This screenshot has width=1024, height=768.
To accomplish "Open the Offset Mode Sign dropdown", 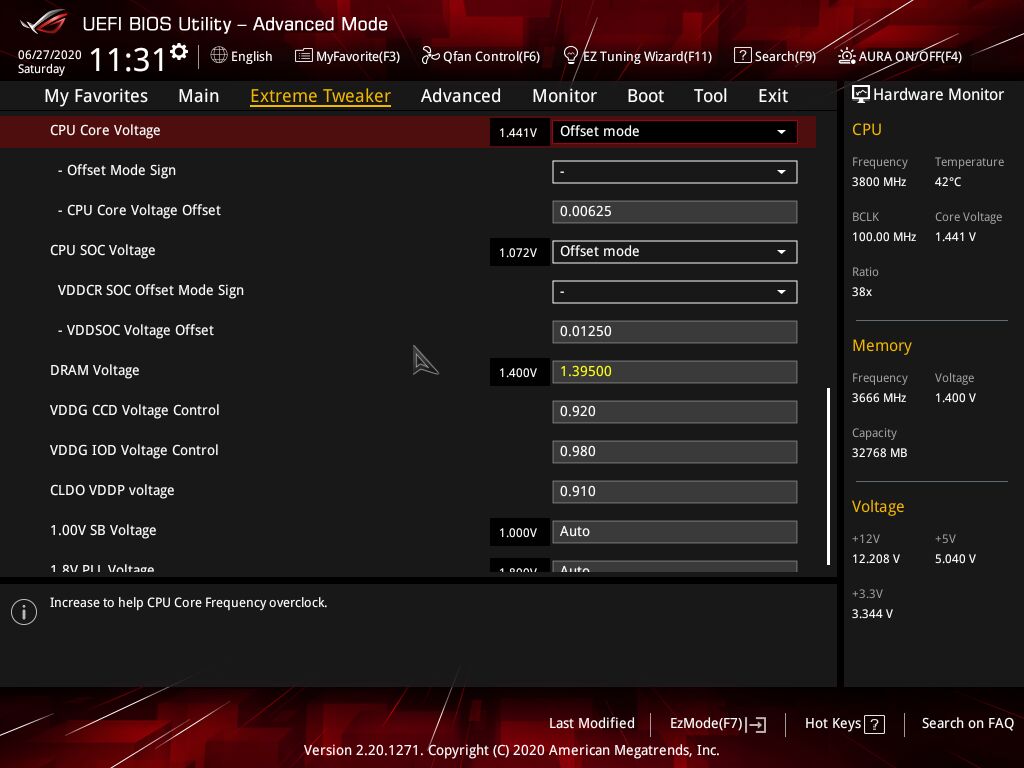I will point(674,172).
